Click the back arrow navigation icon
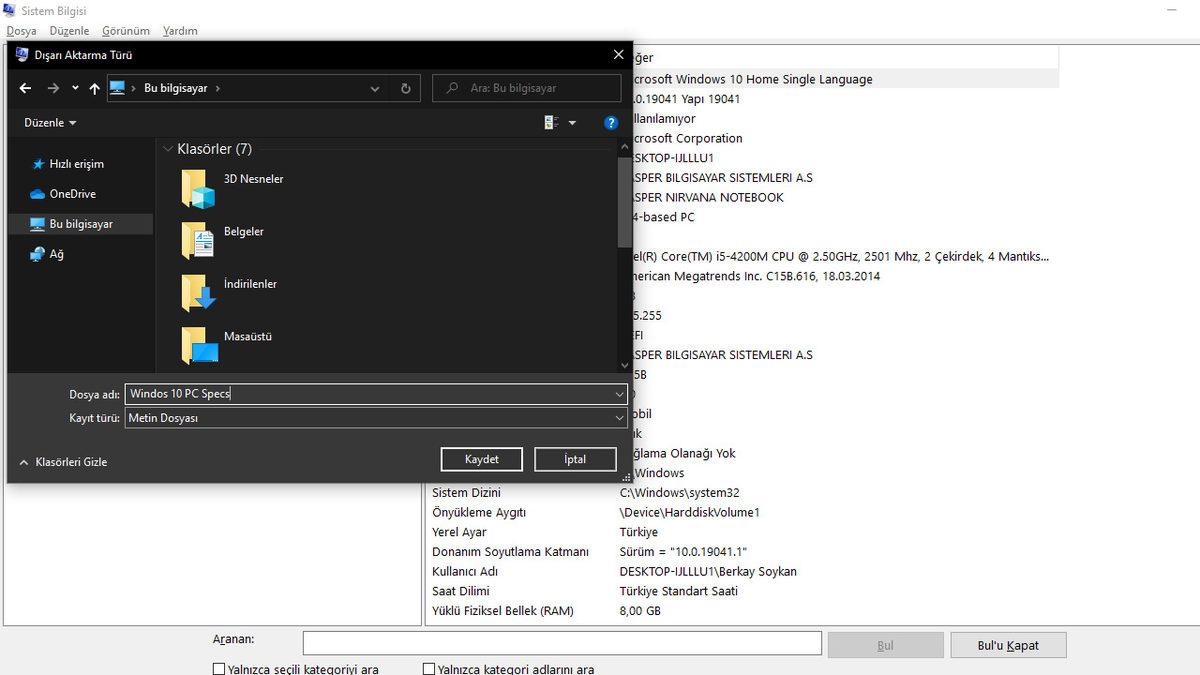The width and height of the screenshot is (1200, 675). tap(26, 88)
